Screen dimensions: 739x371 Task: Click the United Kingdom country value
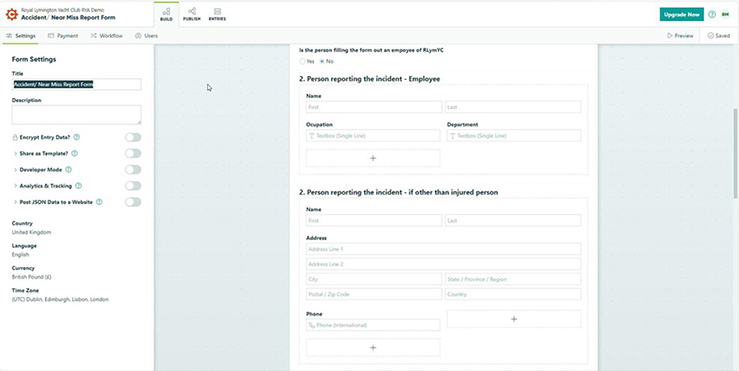click(x=32, y=232)
